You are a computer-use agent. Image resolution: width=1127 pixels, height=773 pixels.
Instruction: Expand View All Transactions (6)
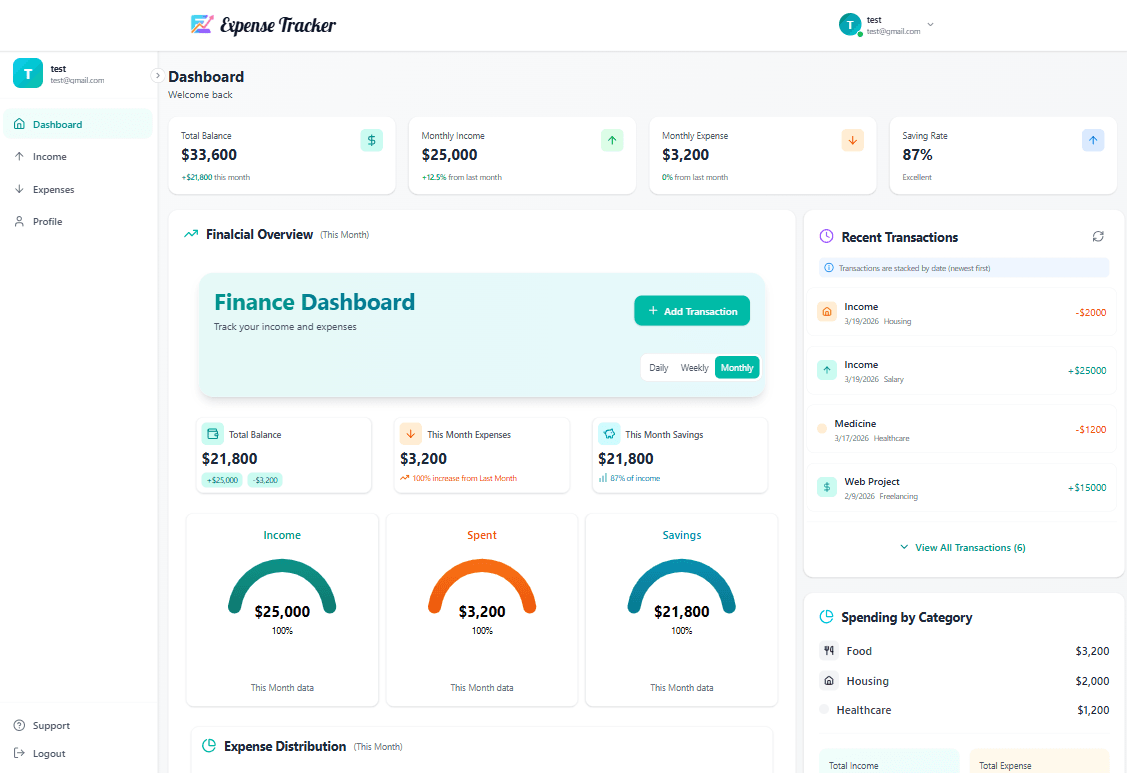[x=962, y=547]
